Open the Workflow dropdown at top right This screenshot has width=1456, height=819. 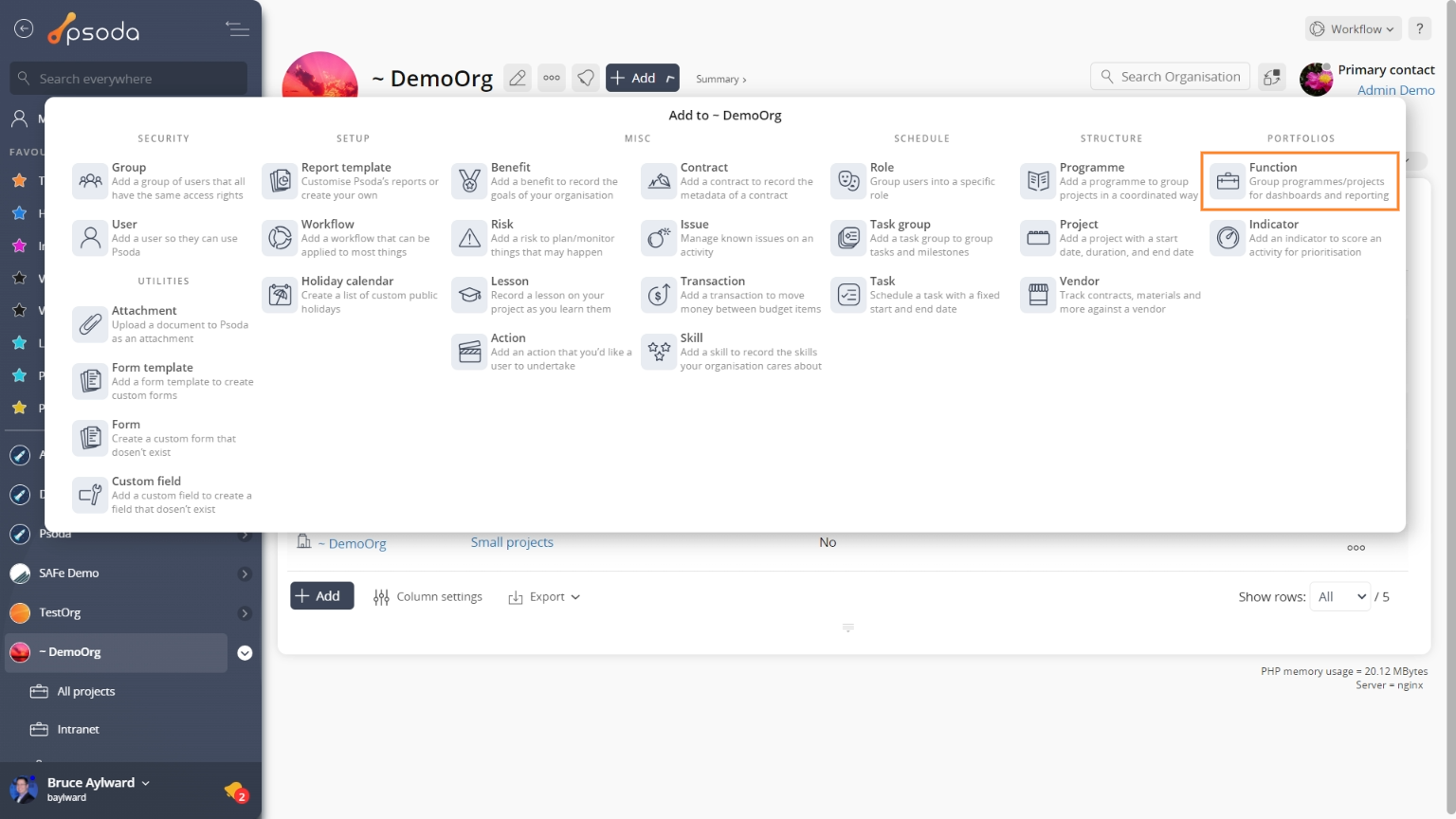(1353, 29)
